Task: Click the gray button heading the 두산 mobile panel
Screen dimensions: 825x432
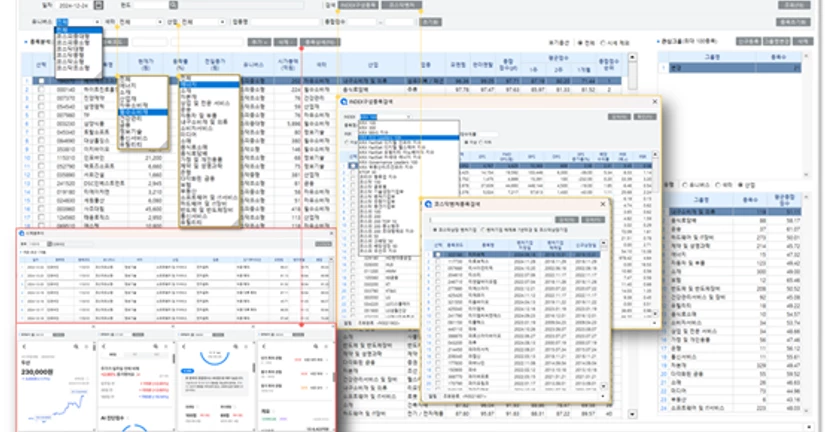Action: (x=58, y=335)
